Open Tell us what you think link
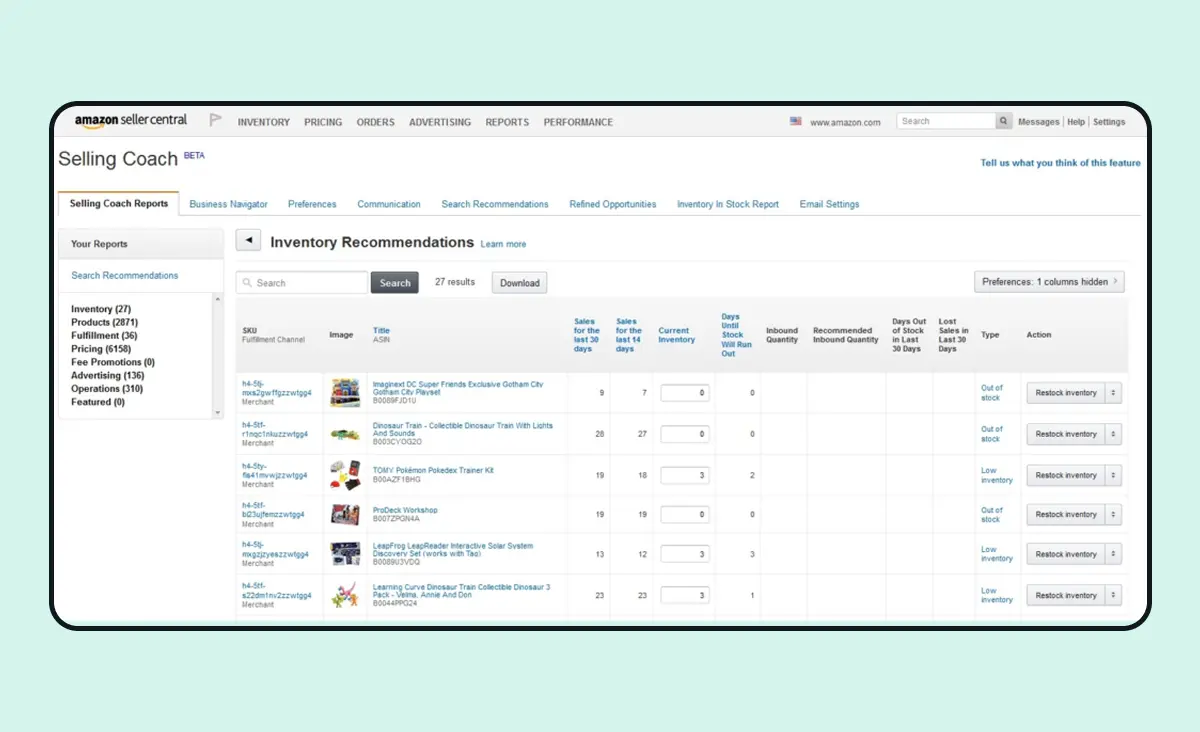Screen dimensions: 1200x732 (x=1060, y=163)
